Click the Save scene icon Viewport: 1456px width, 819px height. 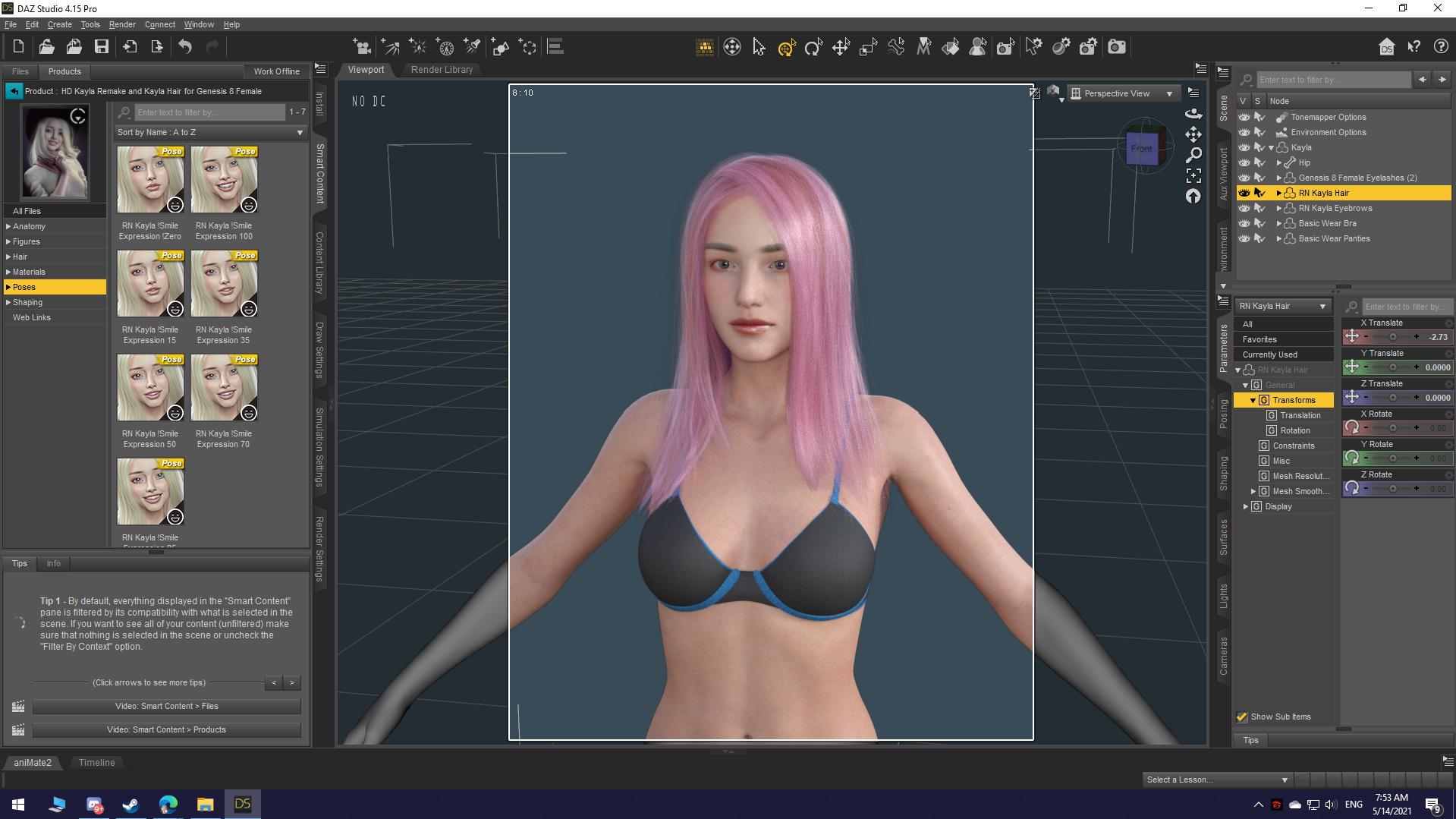pyautogui.click(x=102, y=46)
